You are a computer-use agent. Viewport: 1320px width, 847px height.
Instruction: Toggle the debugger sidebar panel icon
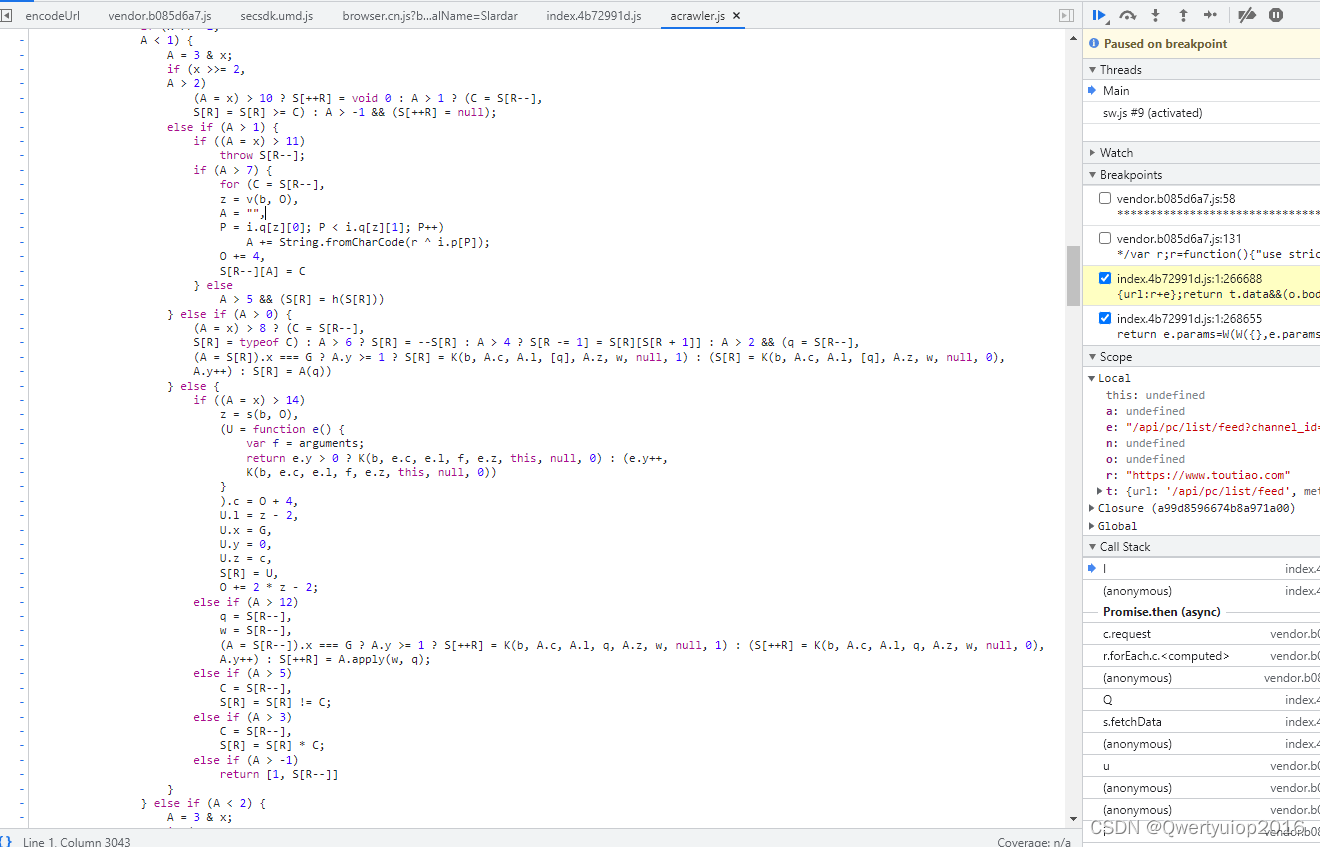coord(1067,16)
